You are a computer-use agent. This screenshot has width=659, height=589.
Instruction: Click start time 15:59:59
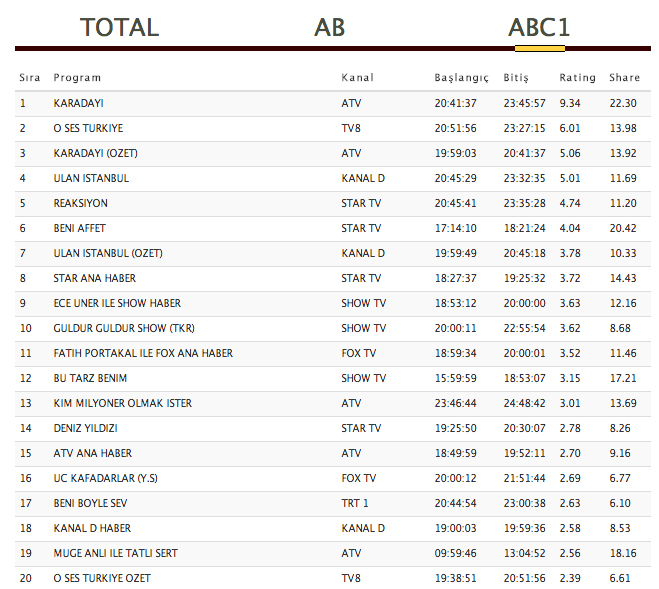[456, 378]
